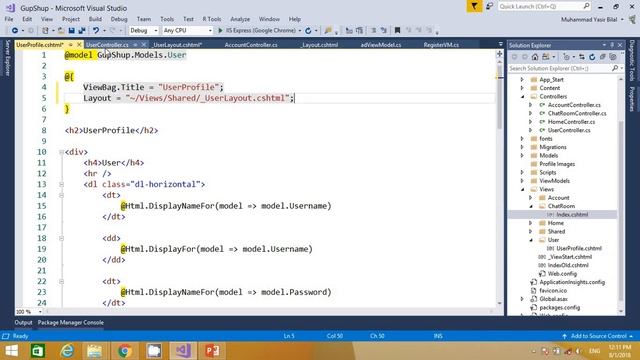This screenshot has width=640, height=360.
Task: Click Sync with Active Document icon
Action: coord(582,57)
